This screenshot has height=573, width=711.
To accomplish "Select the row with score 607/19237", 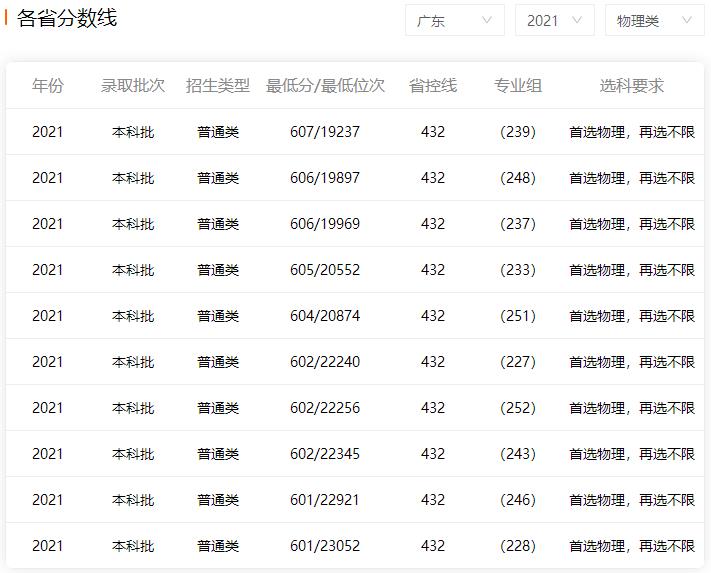I will coord(325,132).
